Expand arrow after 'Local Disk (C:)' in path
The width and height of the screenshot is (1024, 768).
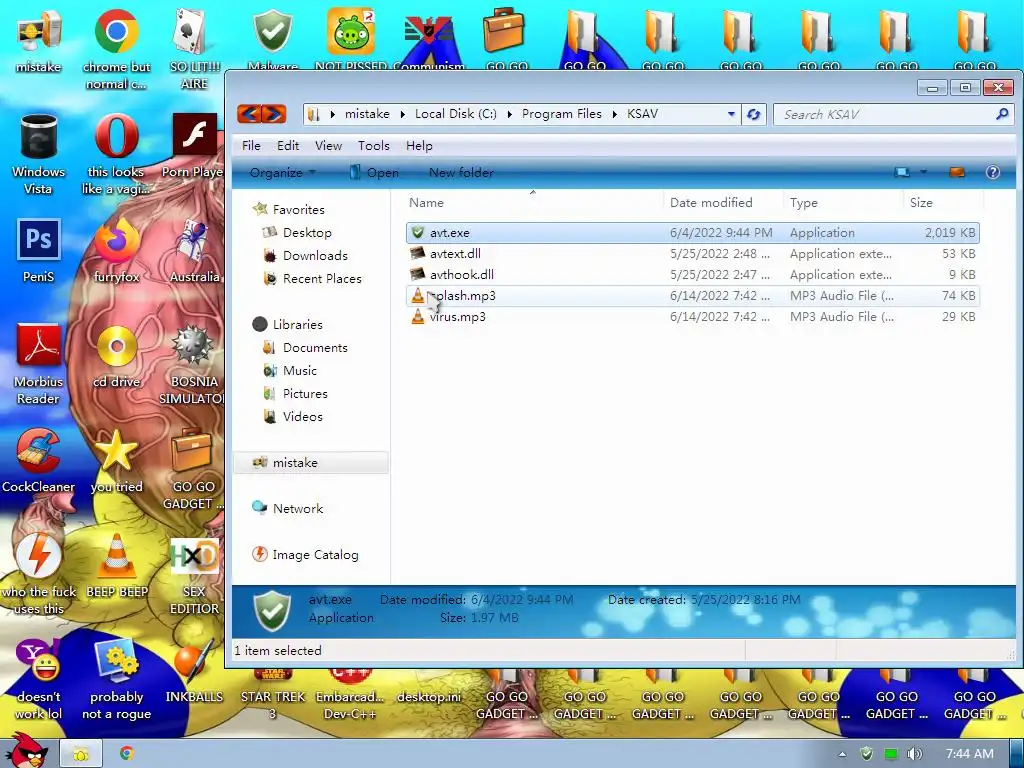click(509, 114)
